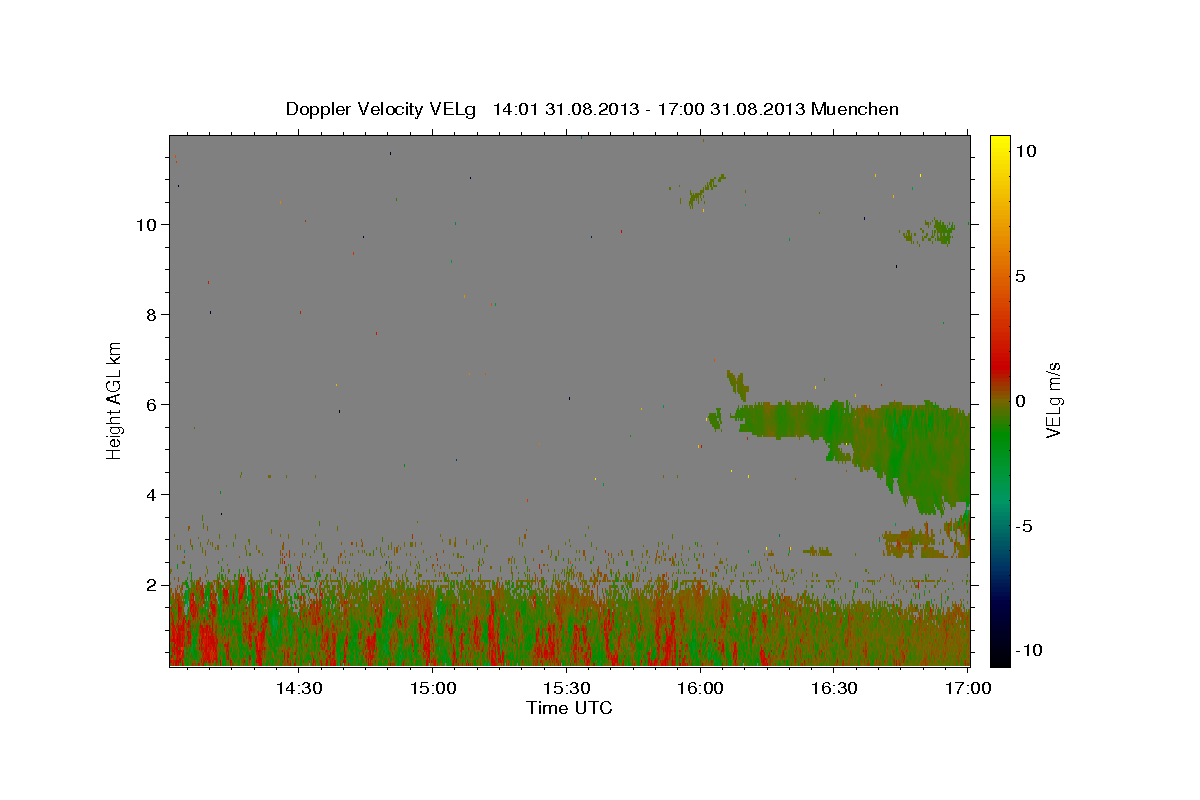The height and width of the screenshot is (800, 1200).
Task: Click the height axis label '2'
Action: point(153,584)
